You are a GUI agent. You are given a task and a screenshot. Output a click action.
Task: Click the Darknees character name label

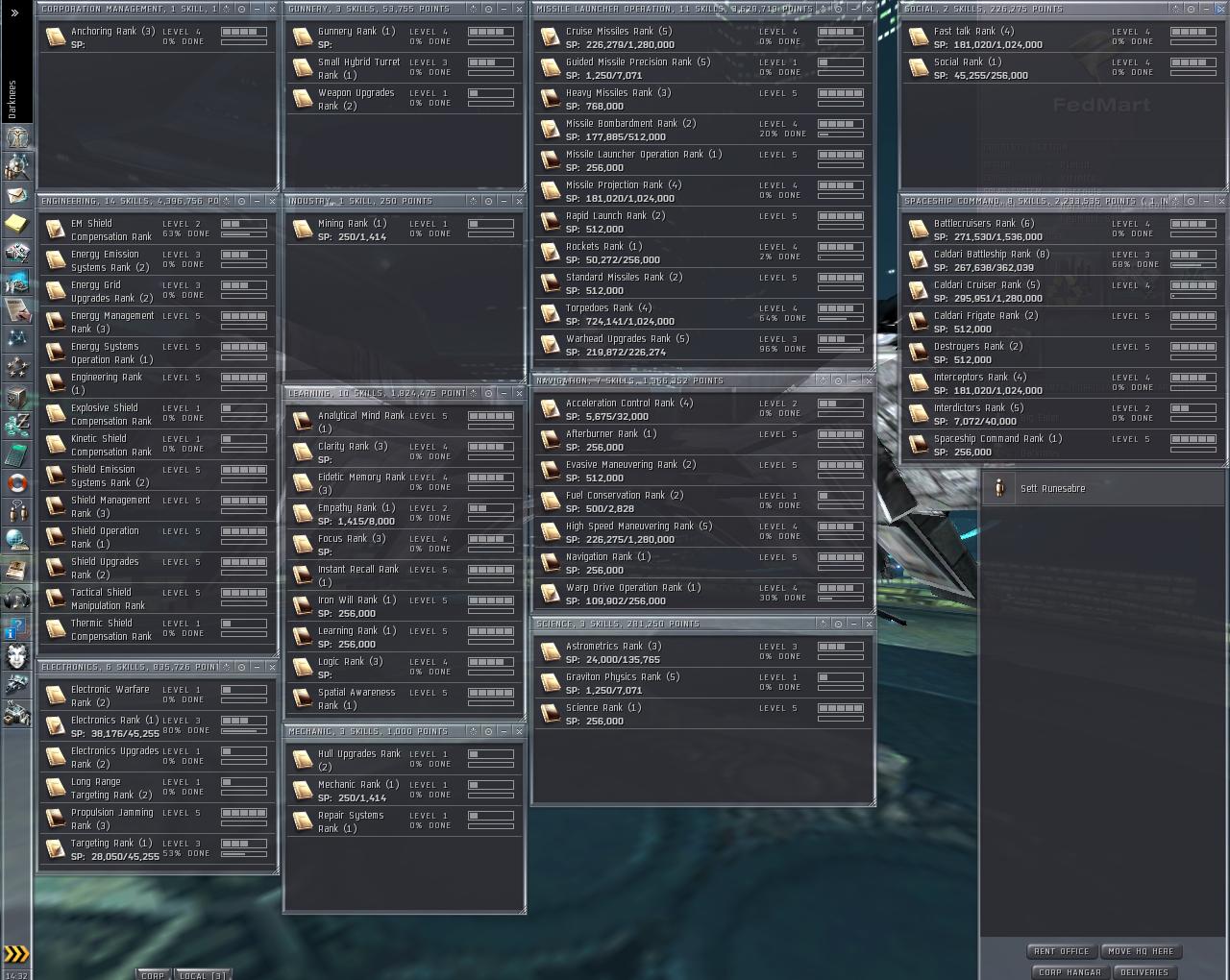pyautogui.click(x=12, y=99)
